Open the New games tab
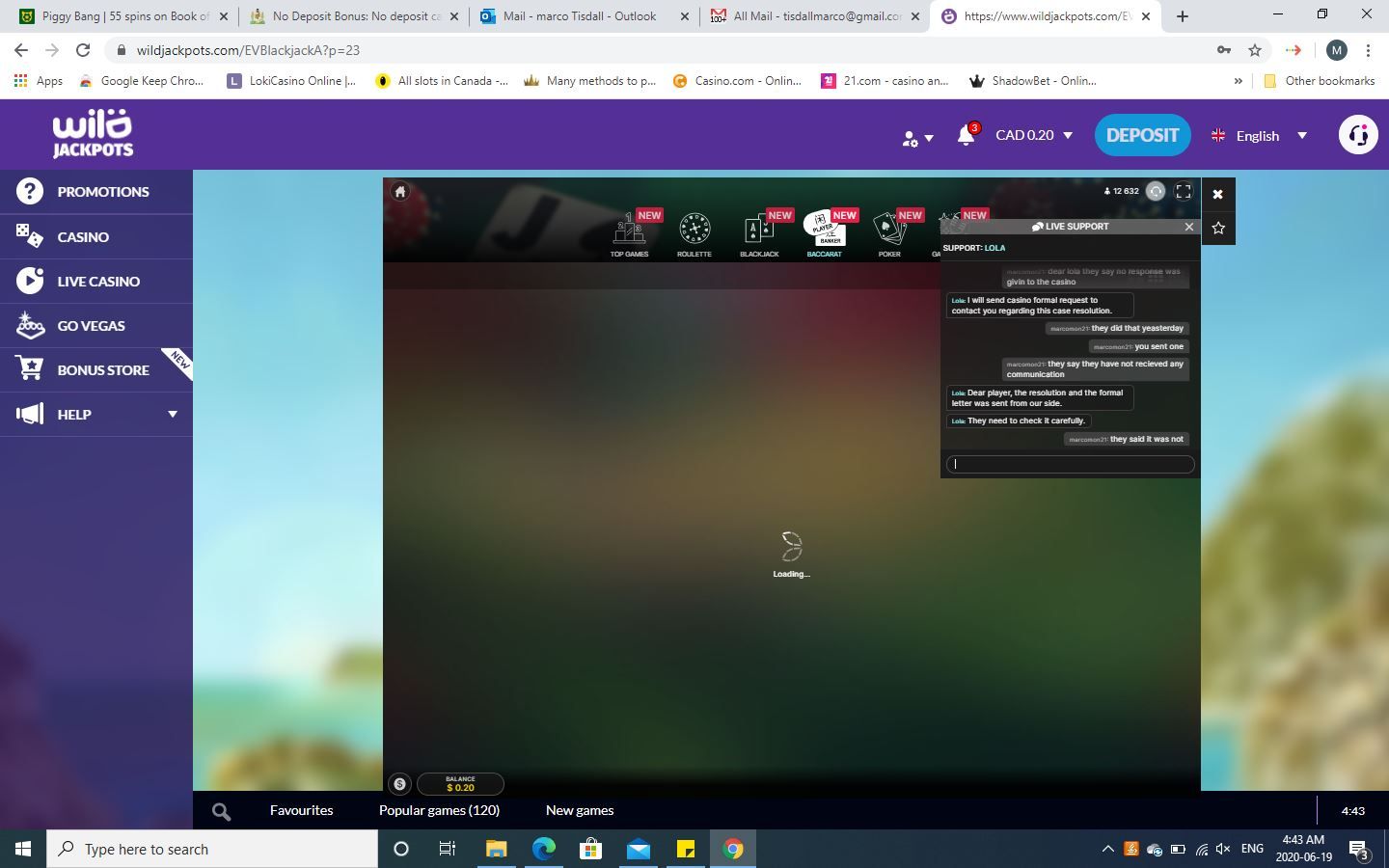Screen dimensions: 1389x868 [x=580, y=810]
